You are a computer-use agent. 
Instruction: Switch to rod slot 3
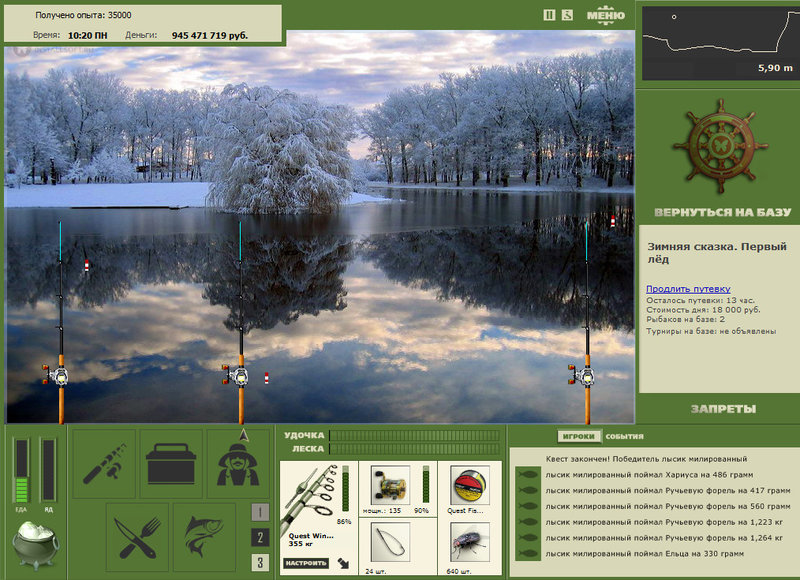[260, 562]
